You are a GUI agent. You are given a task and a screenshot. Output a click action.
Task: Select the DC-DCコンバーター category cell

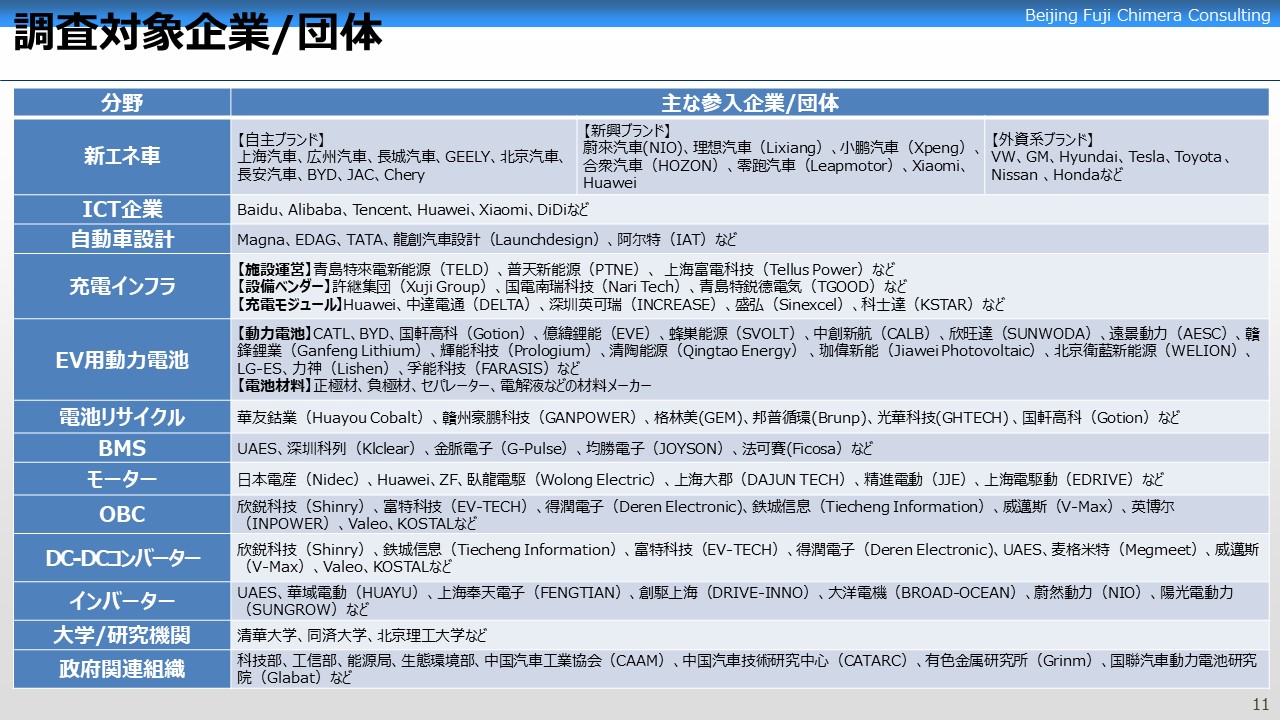point(122,558)
